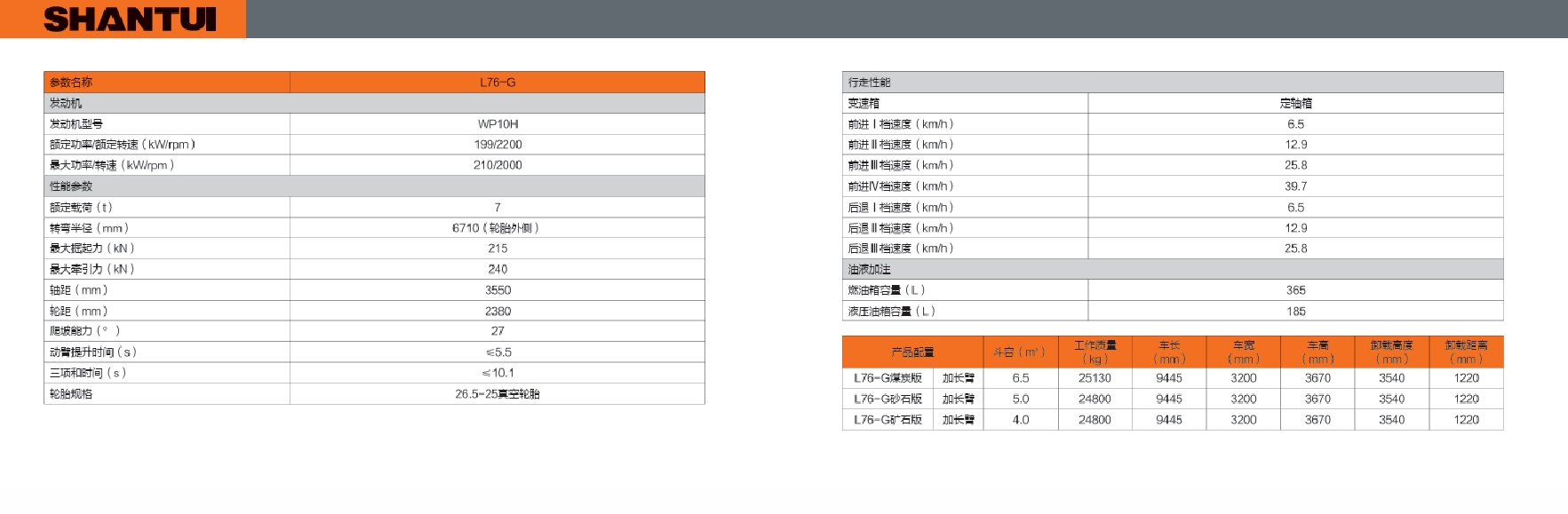
Task: Click the 工作质量 (kg) column header
Action: 1094,352
